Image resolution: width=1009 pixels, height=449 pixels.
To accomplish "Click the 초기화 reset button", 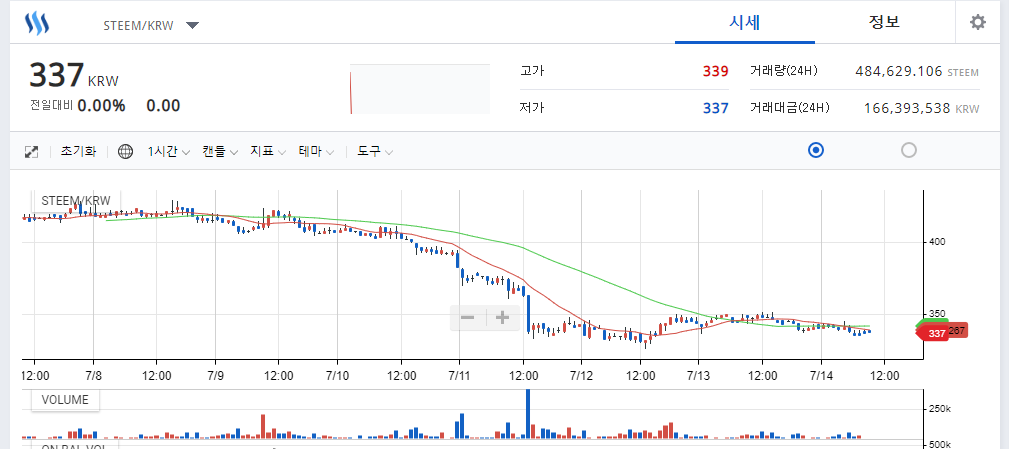I will click(79, 152).
